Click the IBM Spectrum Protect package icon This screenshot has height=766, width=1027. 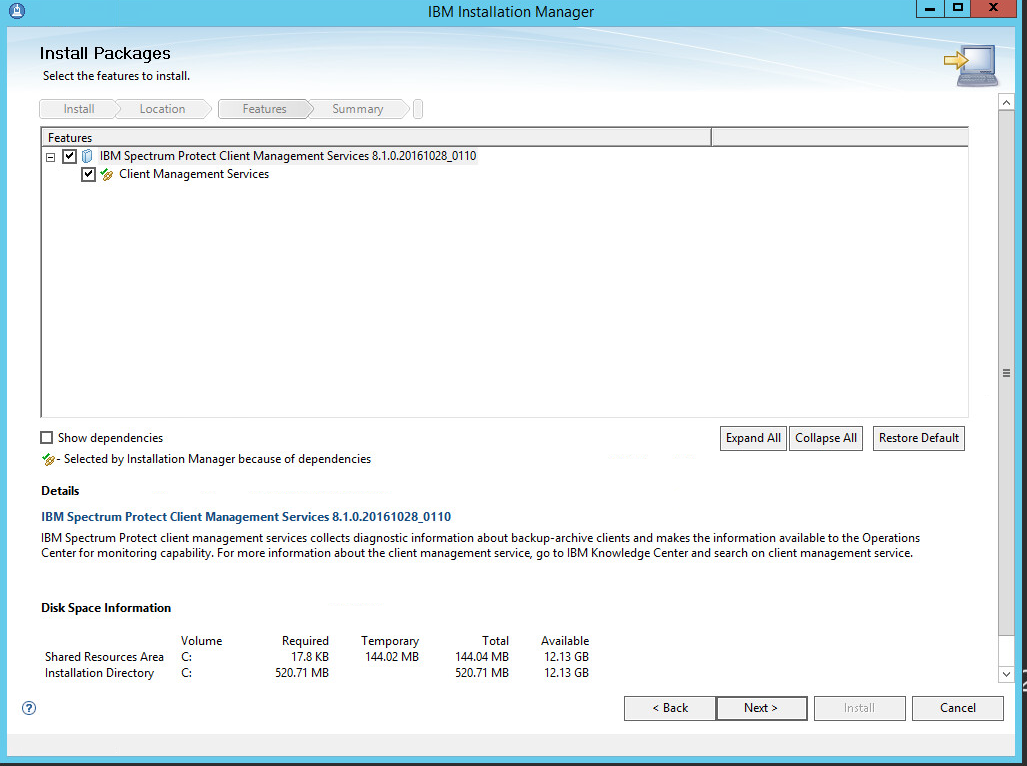point(88,156)
